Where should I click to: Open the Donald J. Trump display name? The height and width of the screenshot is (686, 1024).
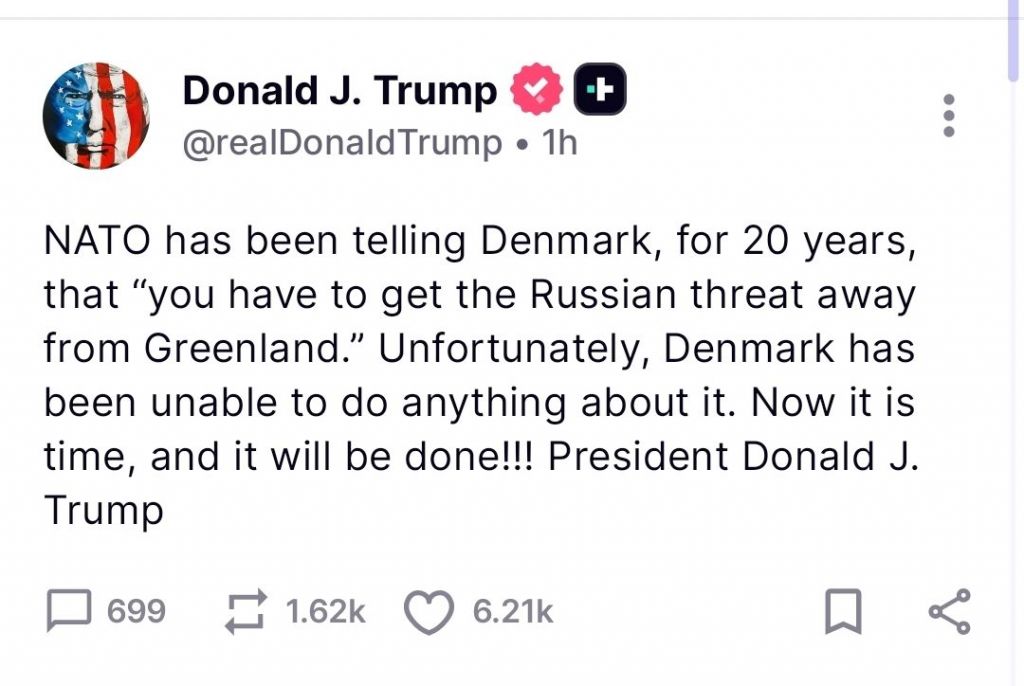pyautogui.click(x=339, y=92)
